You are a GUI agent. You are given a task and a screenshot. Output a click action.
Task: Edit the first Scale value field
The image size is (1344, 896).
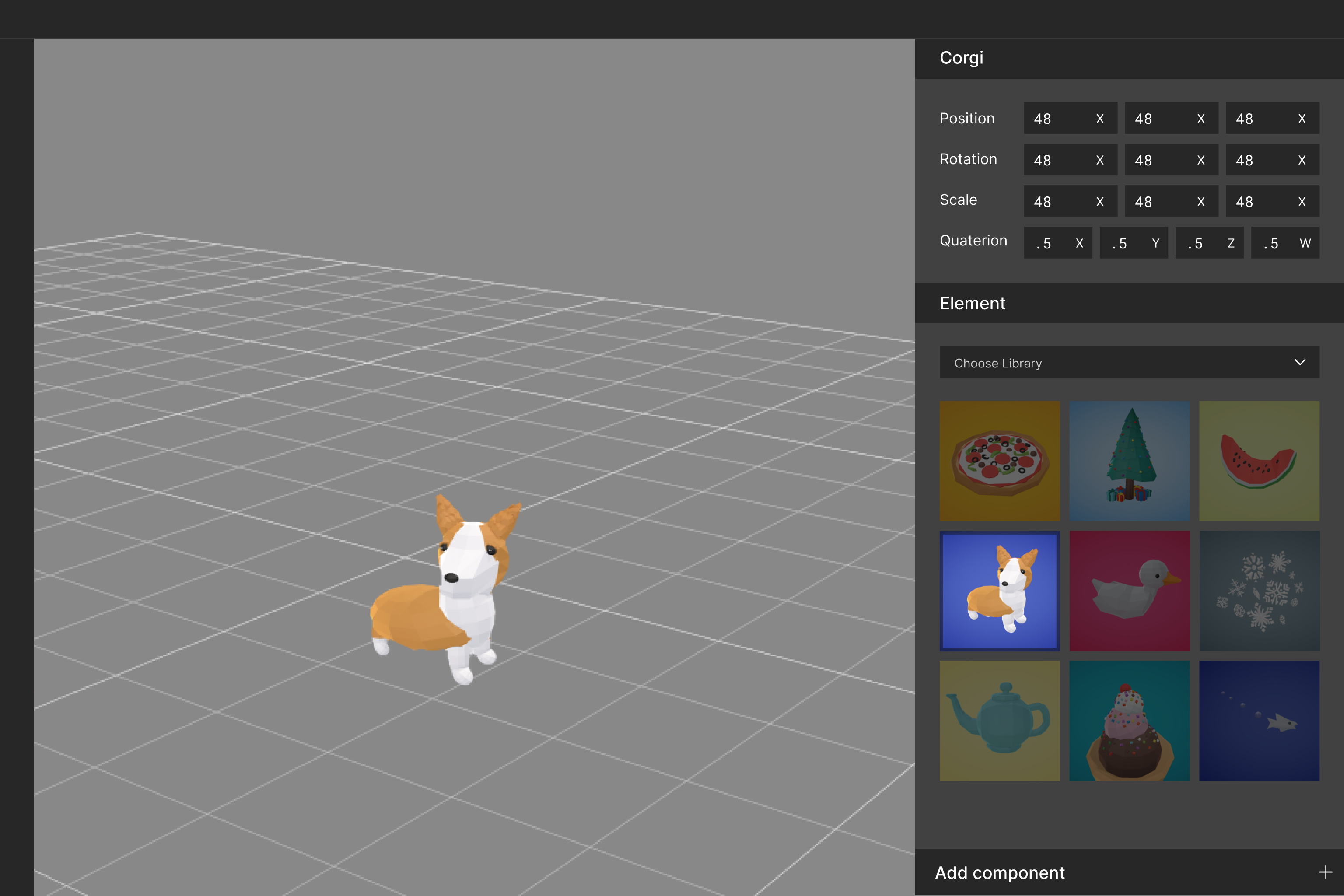(1070, 201)
